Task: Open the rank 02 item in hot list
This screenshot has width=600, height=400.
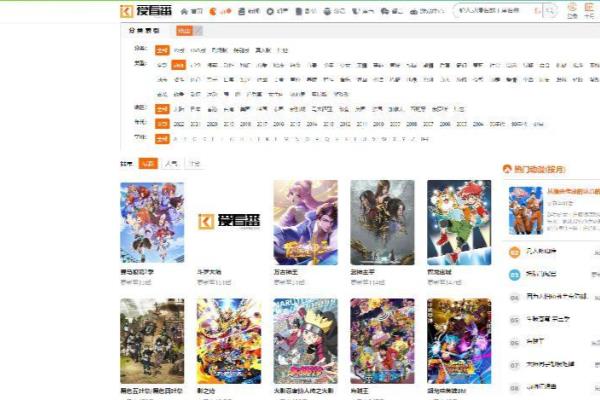Action: tap(541, 251)
